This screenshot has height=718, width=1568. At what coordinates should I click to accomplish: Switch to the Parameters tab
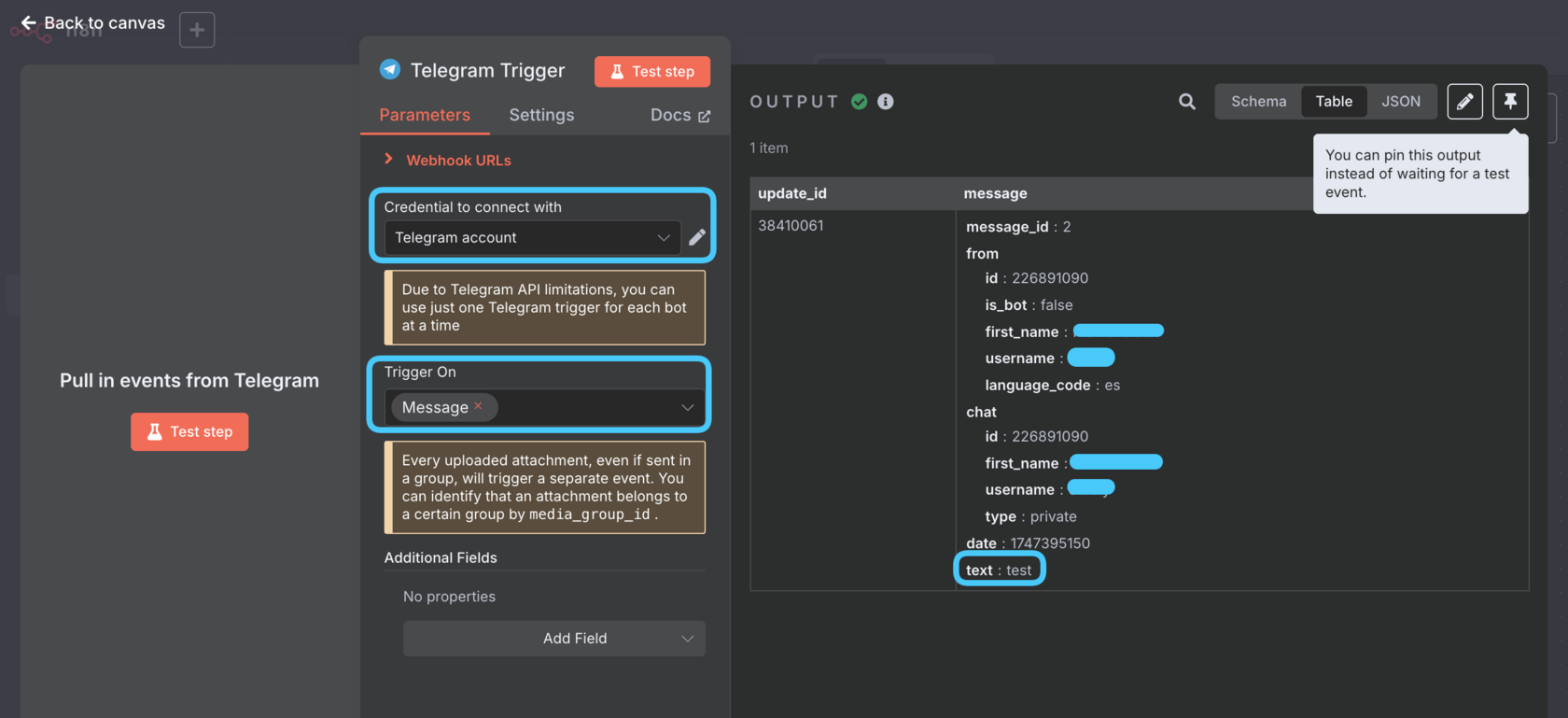click(x=425, y=115)
